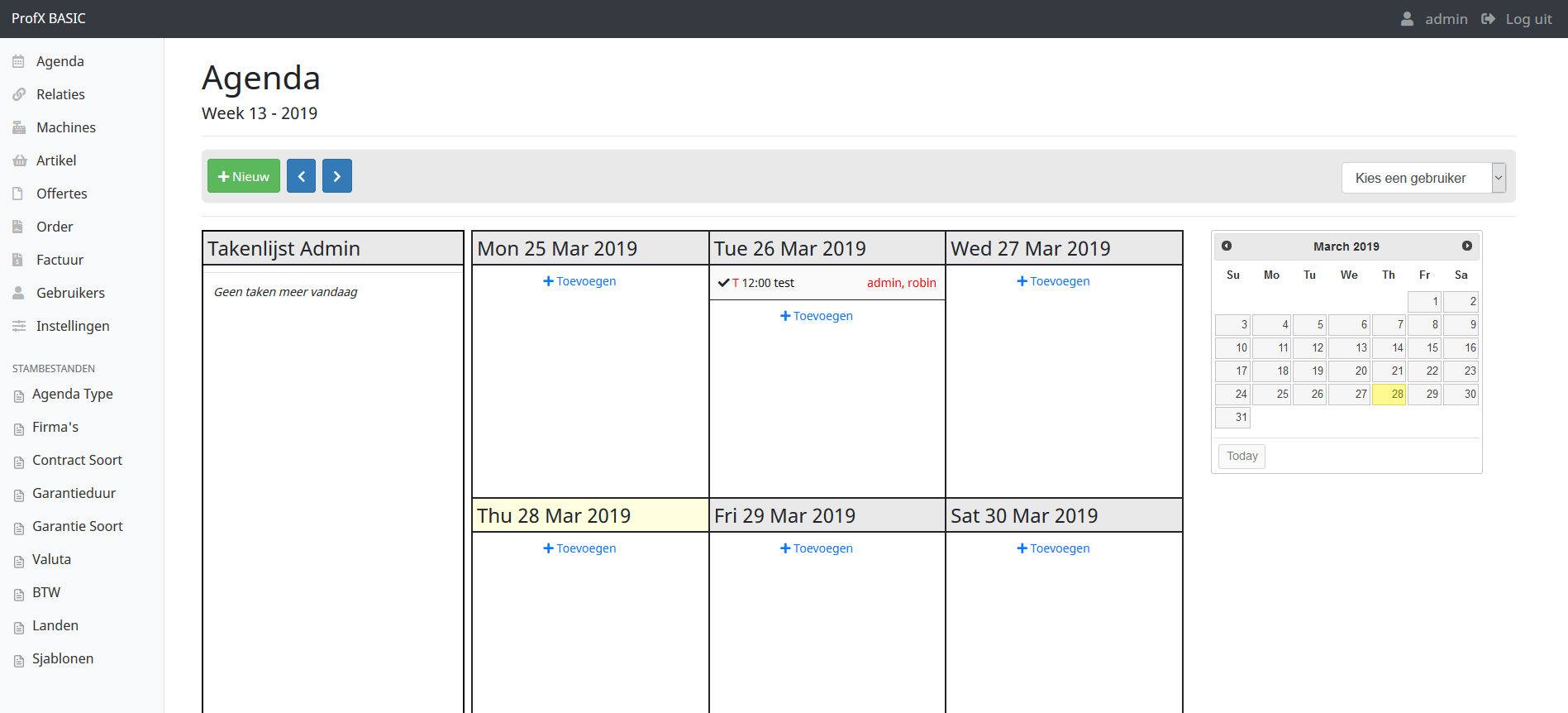
Task: Click 'admin, robin' on the test appointment
Action: pyautogui.click(x=901, y=283)
